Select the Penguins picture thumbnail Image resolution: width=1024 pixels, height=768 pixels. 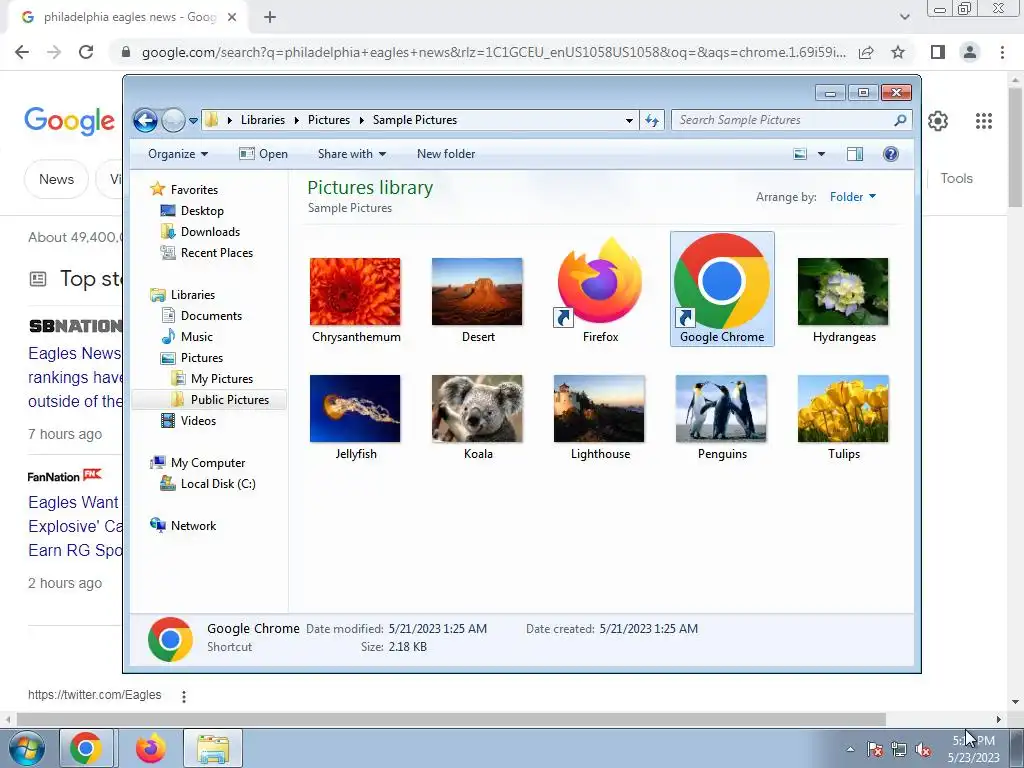(722, 409)
